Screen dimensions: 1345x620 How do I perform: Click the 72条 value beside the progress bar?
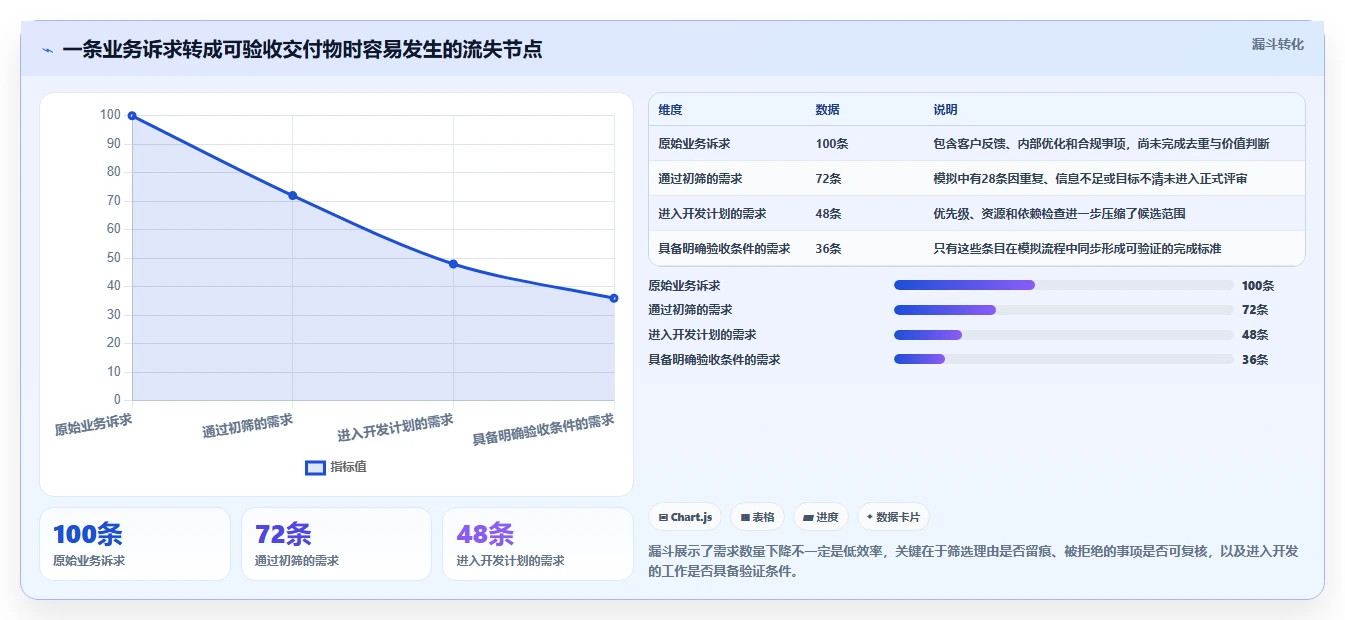pyautogui.click(x=1255, y=310)
